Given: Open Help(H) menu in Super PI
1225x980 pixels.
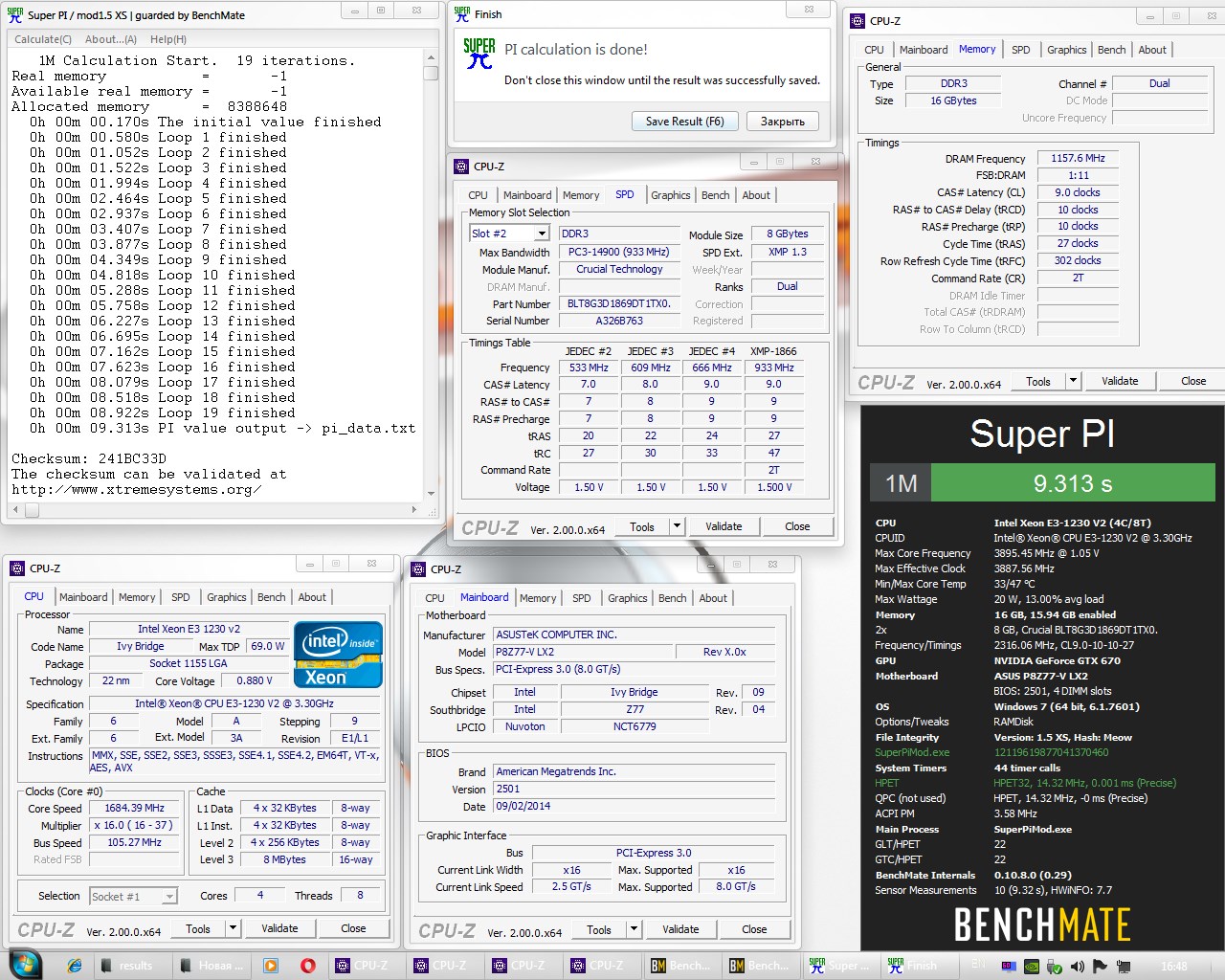Looking at the screenshot, I should coord(168,39).
